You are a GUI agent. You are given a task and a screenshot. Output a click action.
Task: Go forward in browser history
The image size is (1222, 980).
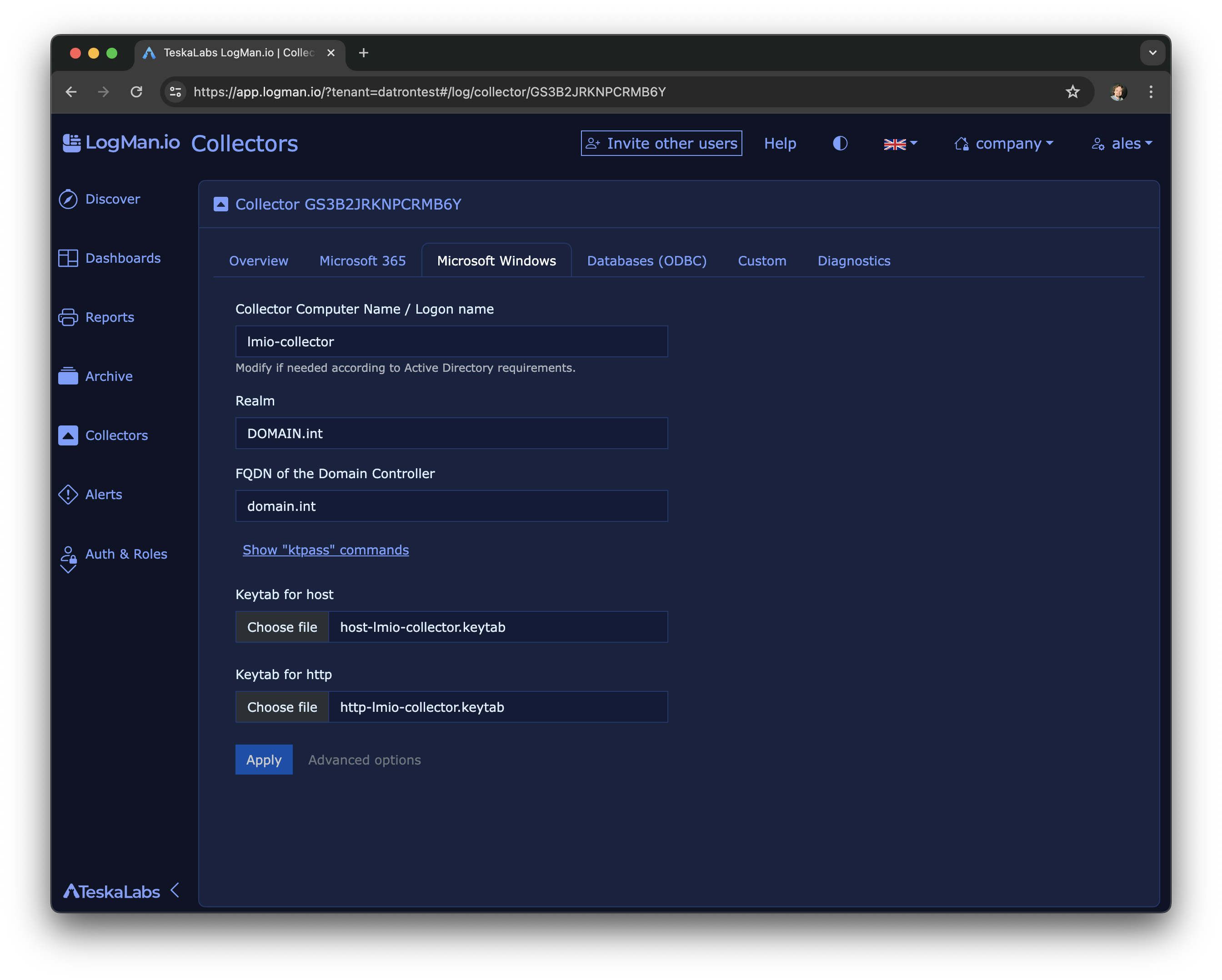[103, 92]
